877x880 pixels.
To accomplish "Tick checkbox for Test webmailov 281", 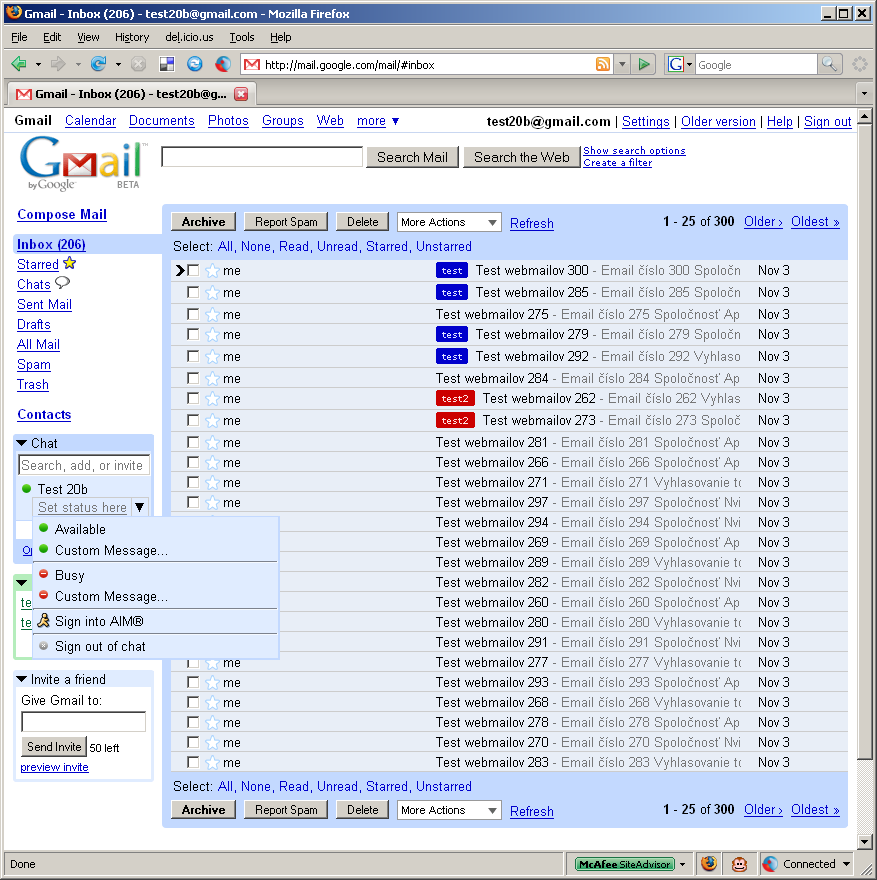I will [x=193, y=442].
